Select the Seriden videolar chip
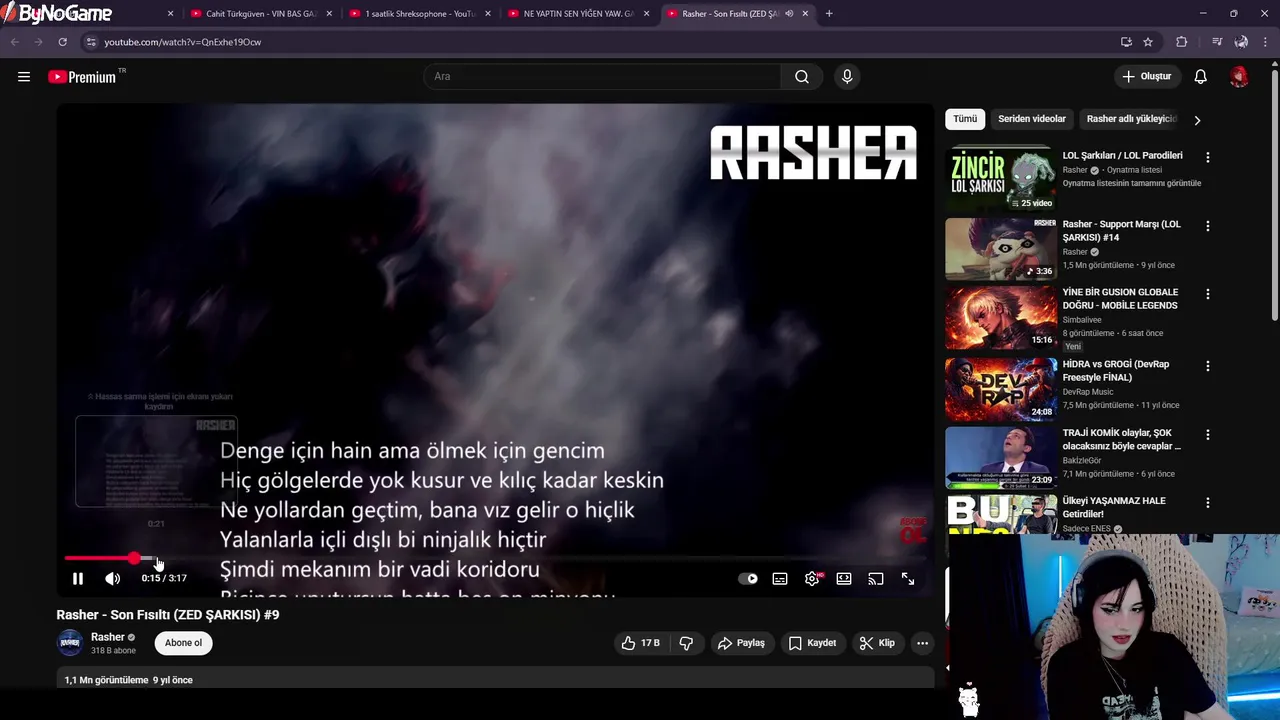Image resolution: width=1280 pixels, height=720 pixels. 1032,119
